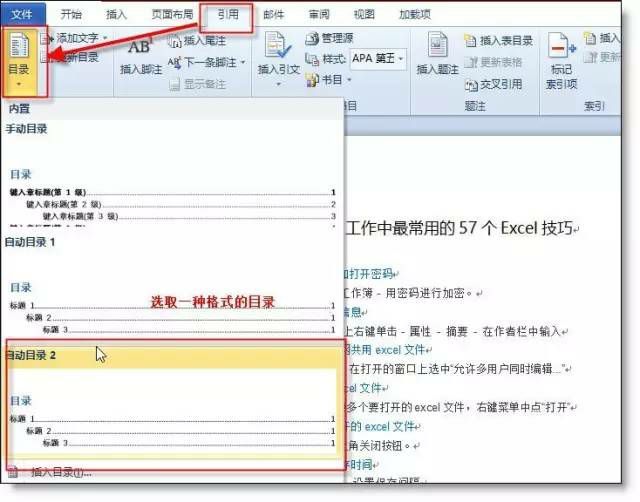The image size is (640, 502).
Task: Open the 邮件 tab
Action: (x=273, y=15)
